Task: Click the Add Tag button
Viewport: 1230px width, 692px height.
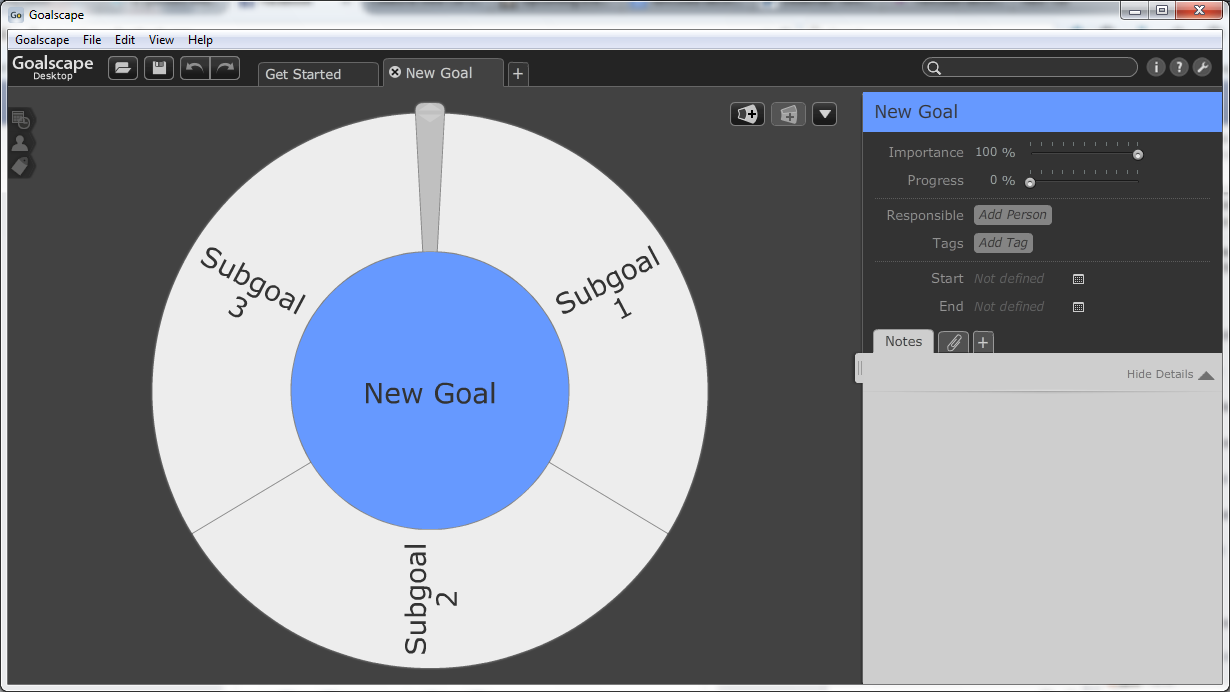Action: point(1003,243)
